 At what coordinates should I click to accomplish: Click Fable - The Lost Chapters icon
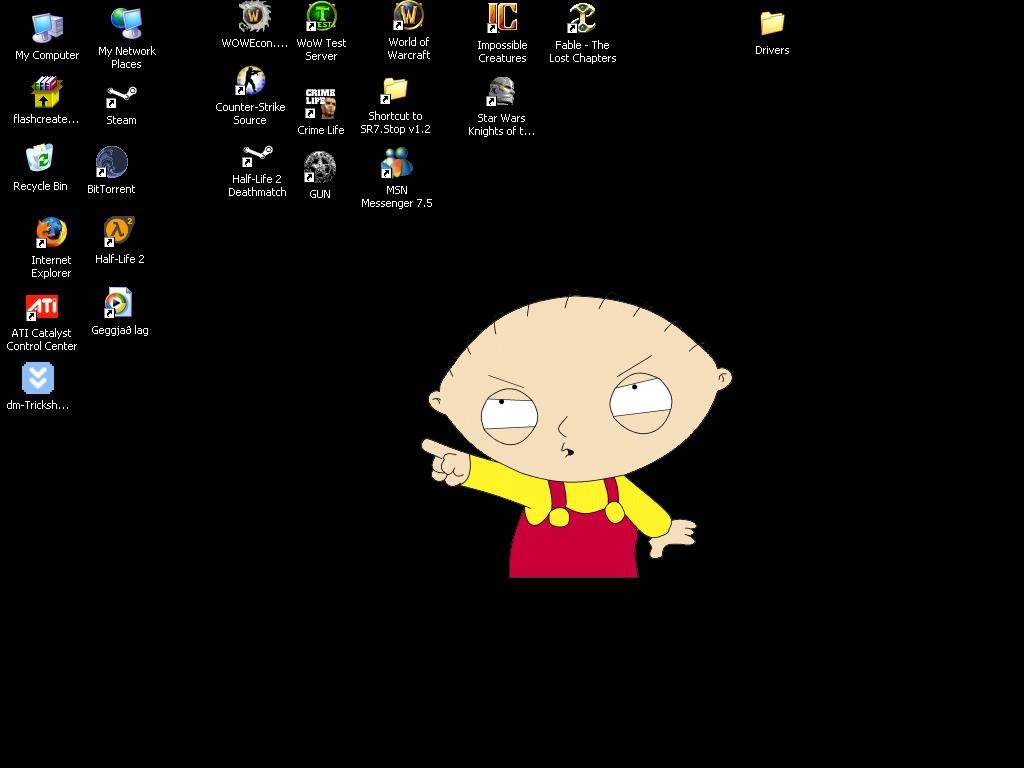point(582,18)
